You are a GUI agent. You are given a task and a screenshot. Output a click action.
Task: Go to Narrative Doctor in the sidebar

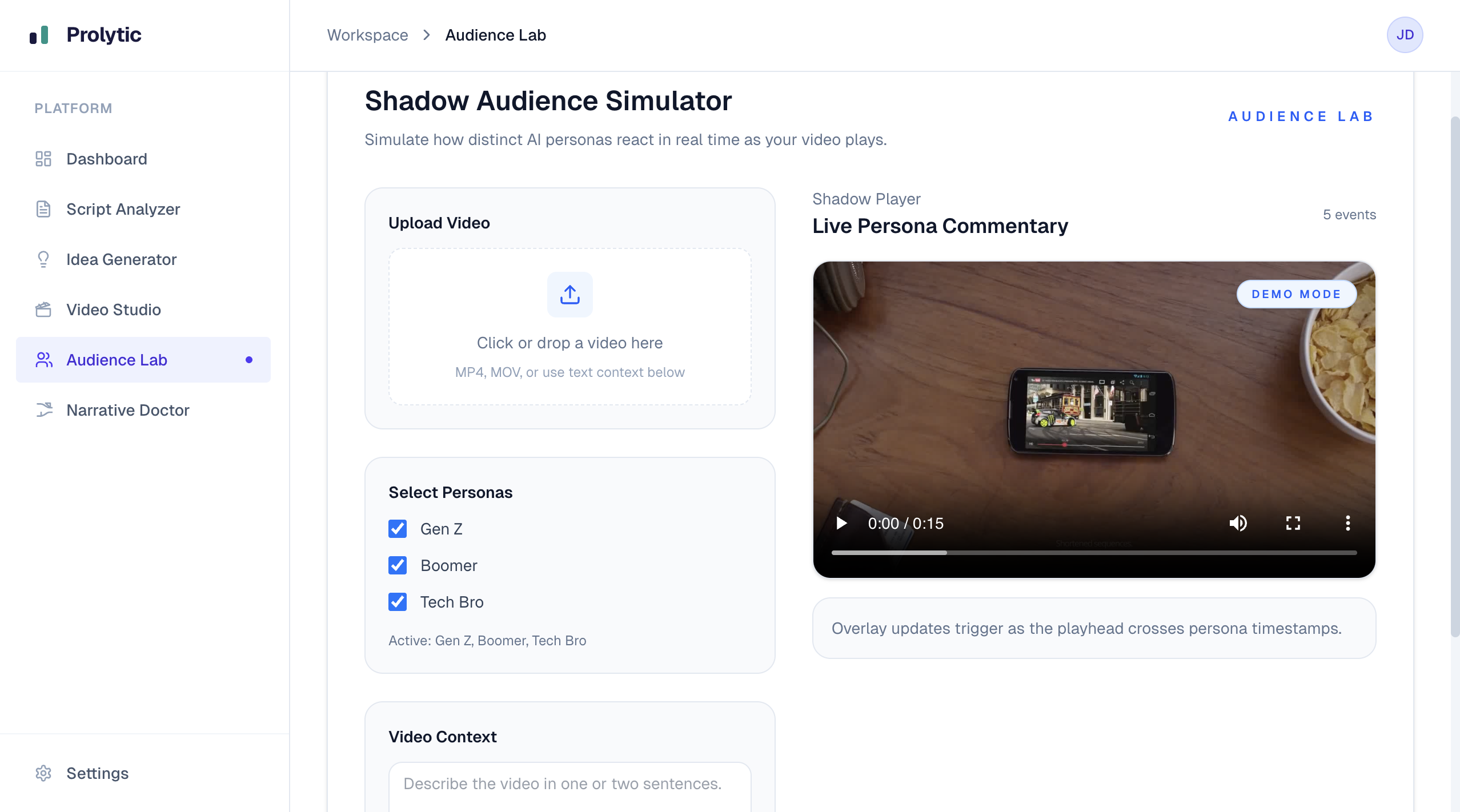pyautogui.click(x=127, y=410)
